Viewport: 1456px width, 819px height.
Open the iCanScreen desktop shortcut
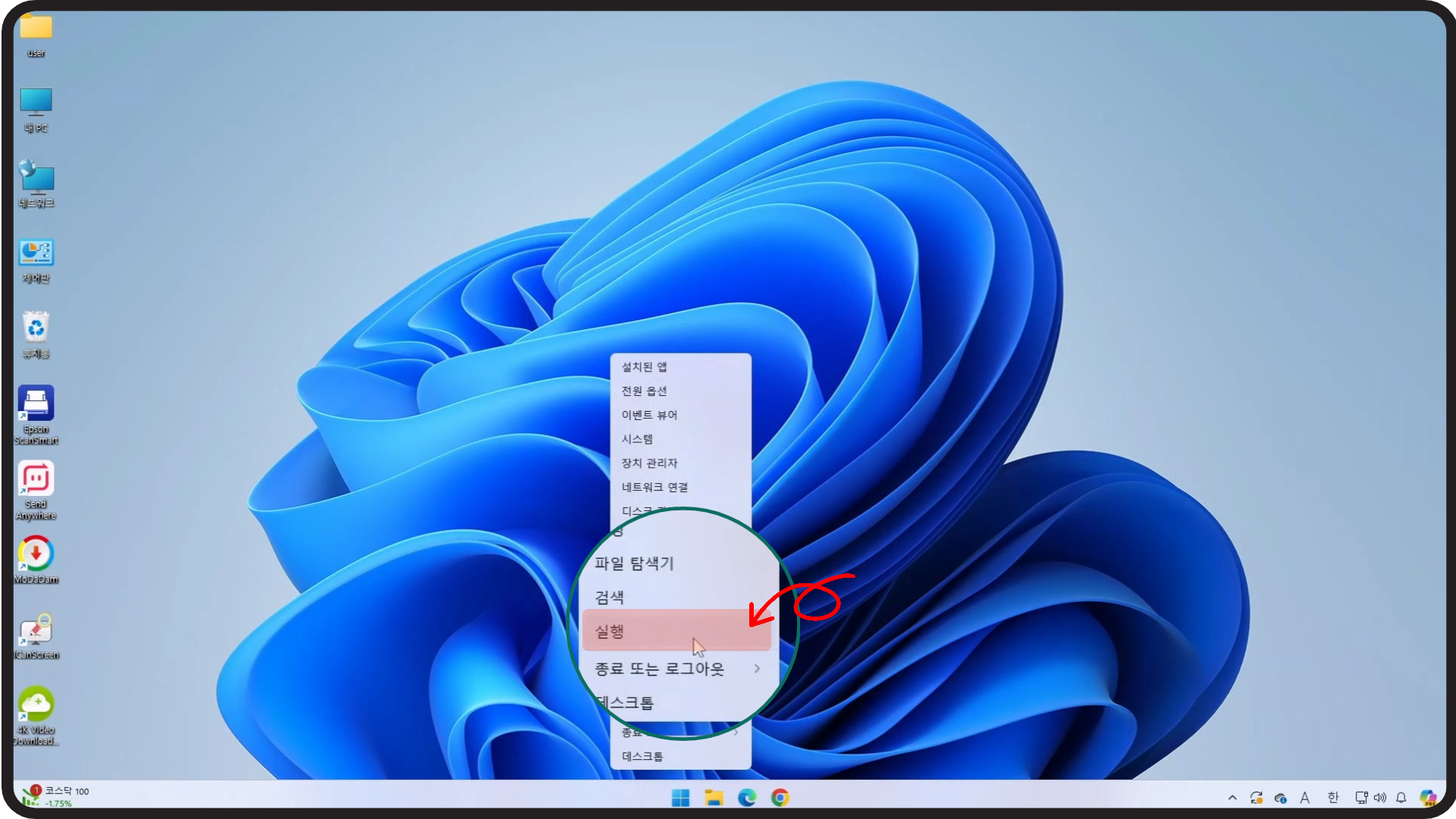pos(36,630)
